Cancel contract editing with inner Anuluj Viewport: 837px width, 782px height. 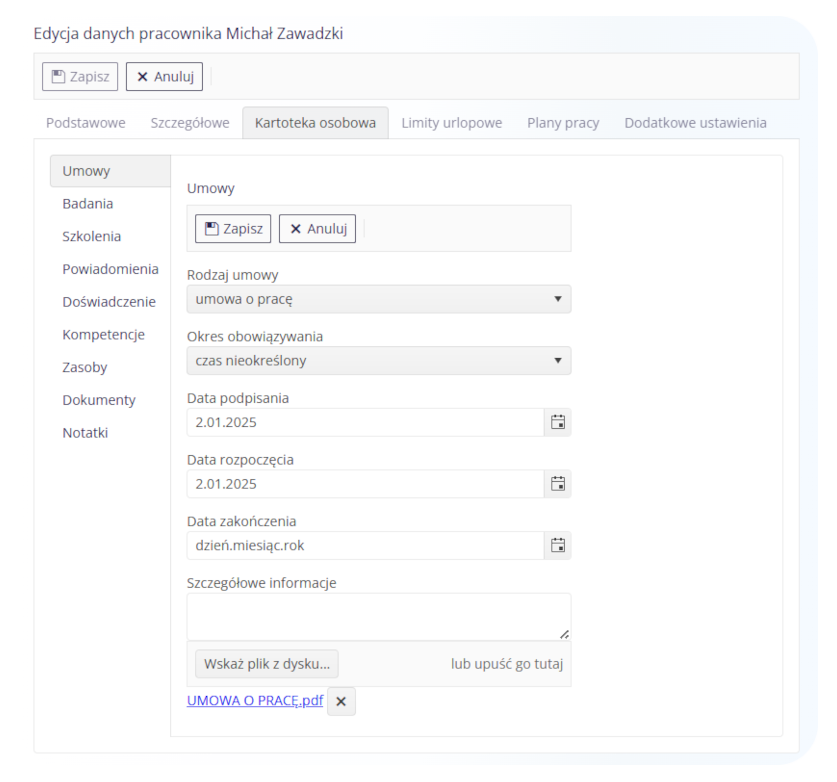click(x=318, y=228)
